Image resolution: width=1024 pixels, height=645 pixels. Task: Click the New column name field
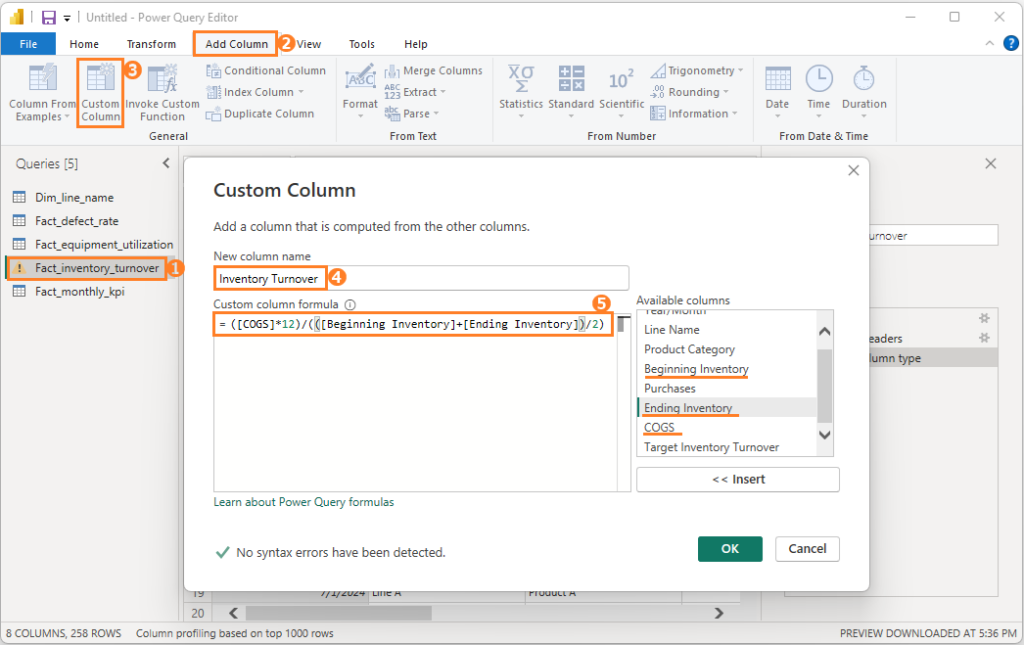421,279
